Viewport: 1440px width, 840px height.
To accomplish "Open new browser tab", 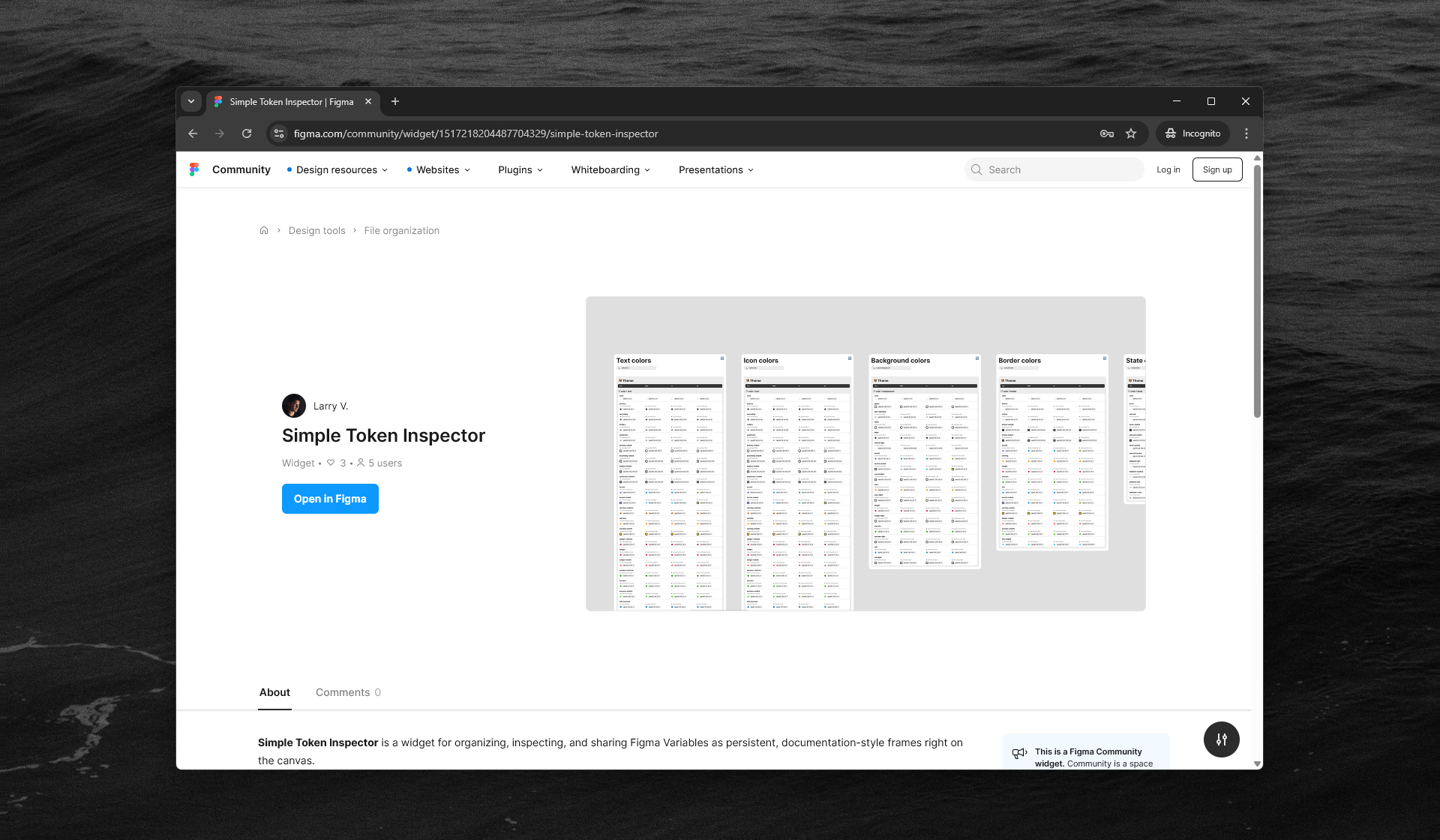I will [395, 101].
